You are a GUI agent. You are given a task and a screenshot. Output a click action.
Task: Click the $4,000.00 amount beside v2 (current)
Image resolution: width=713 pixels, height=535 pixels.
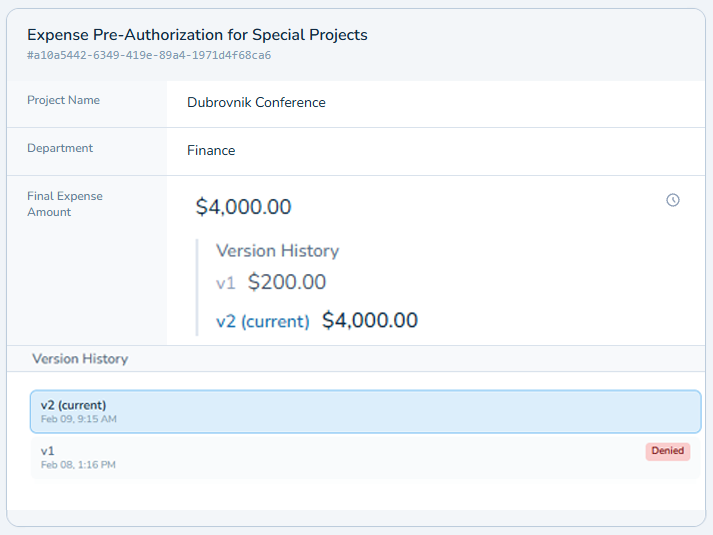(x=370, y=320)
